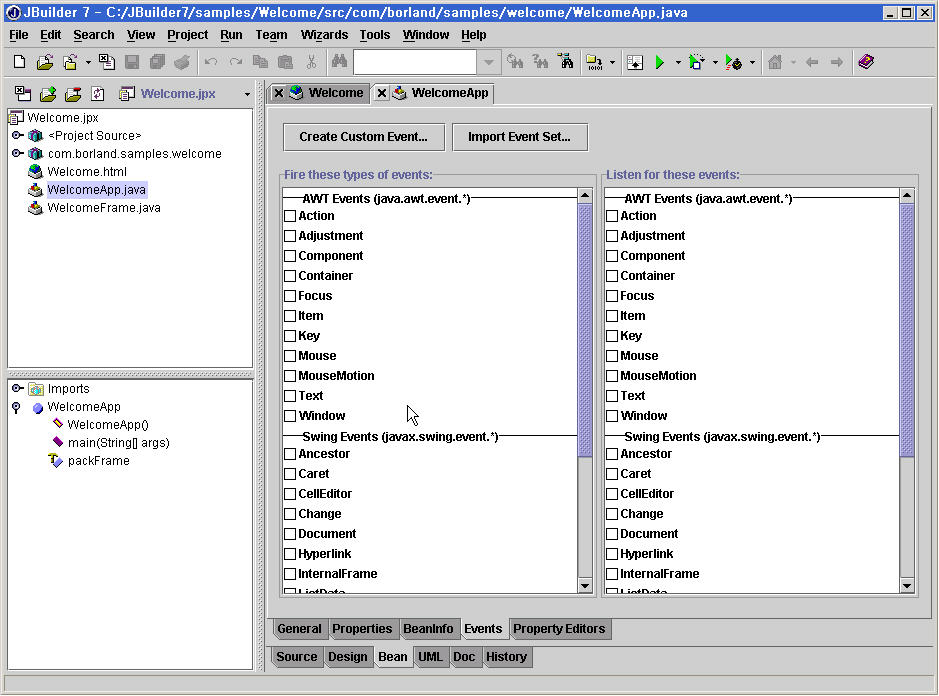939x696 pixels.
Task: Open the Help book icon
Action: click(x=866, y=62)
